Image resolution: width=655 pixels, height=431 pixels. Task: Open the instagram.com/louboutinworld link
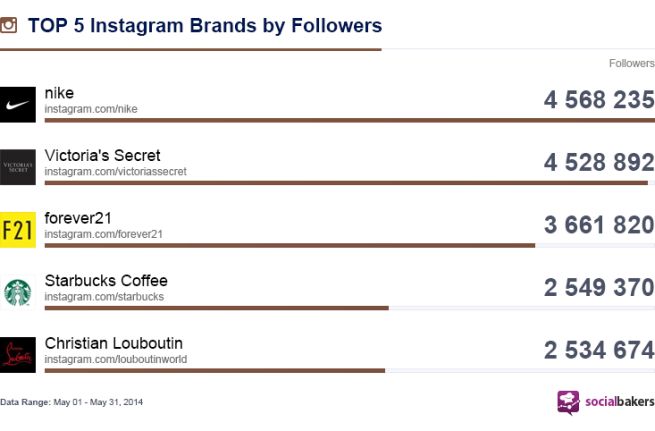point(115,359)
